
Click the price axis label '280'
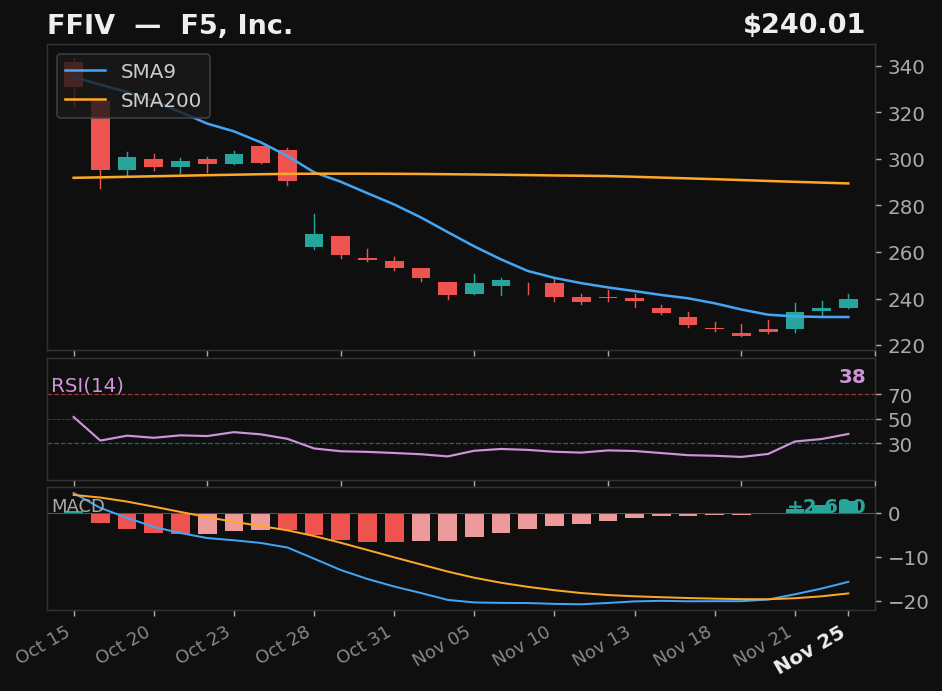tap(906, 207)
